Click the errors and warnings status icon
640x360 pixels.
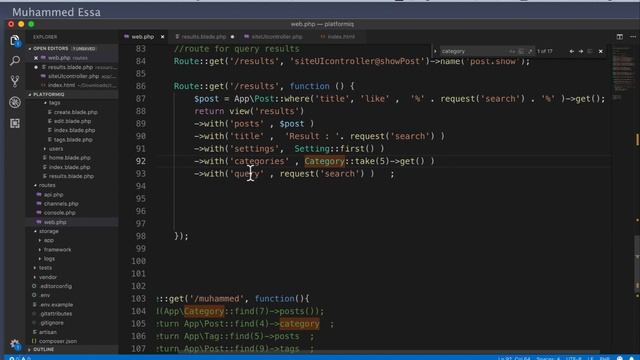[x=20, y=358]
